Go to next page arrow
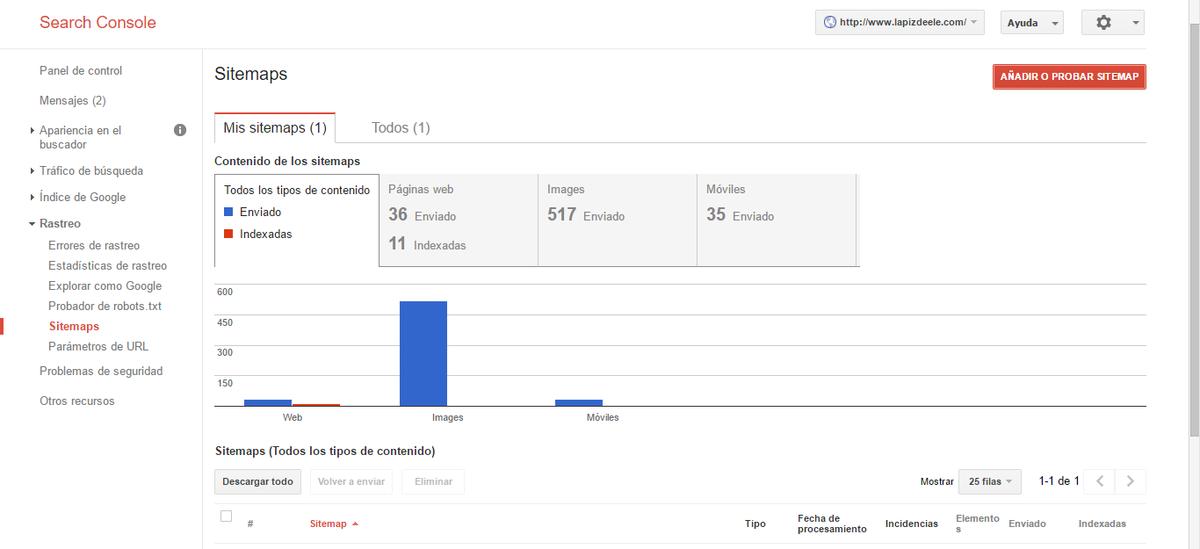The image size is (1200, 549). [1130, 481]
